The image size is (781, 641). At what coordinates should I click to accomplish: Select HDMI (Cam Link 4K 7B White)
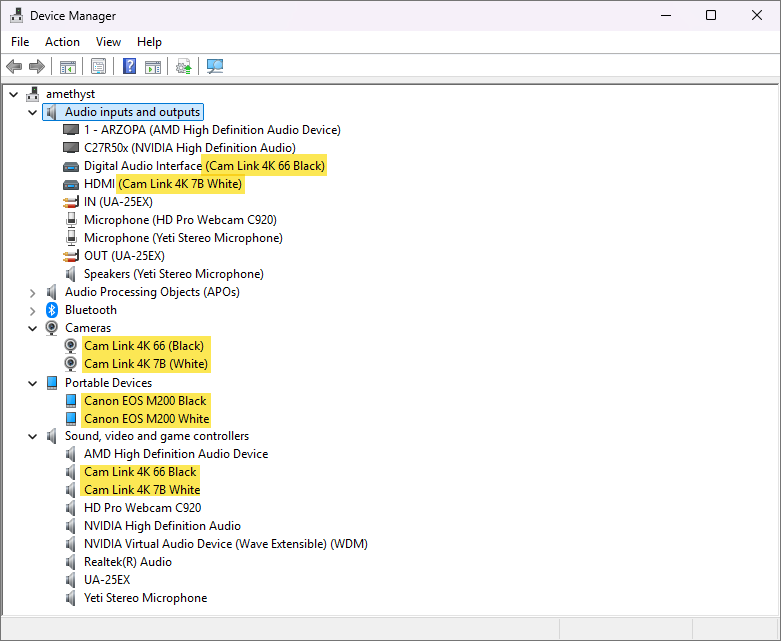pos(163,184)
